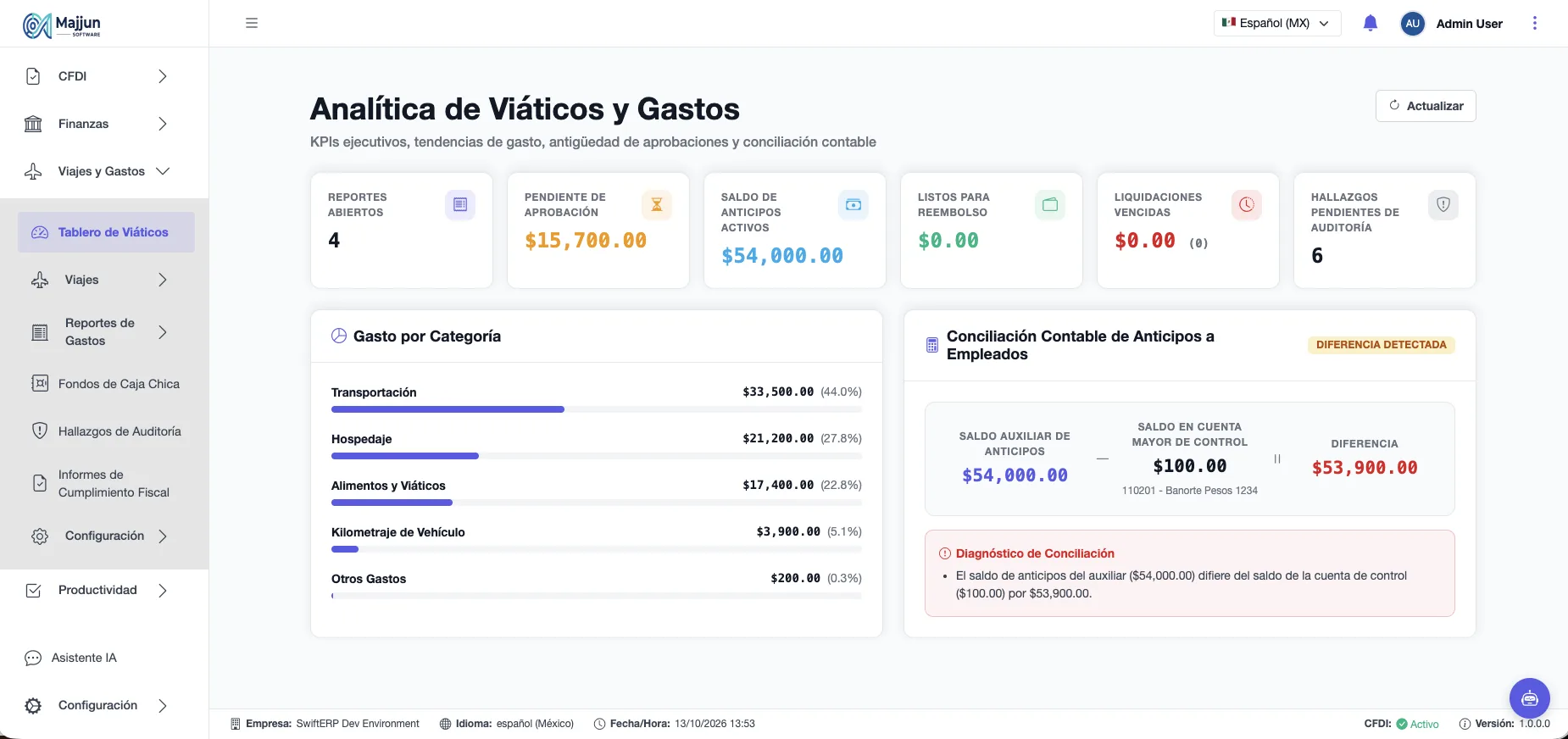Click the shield icon on Hallazgos Pendientes card

pos(1443,204)
